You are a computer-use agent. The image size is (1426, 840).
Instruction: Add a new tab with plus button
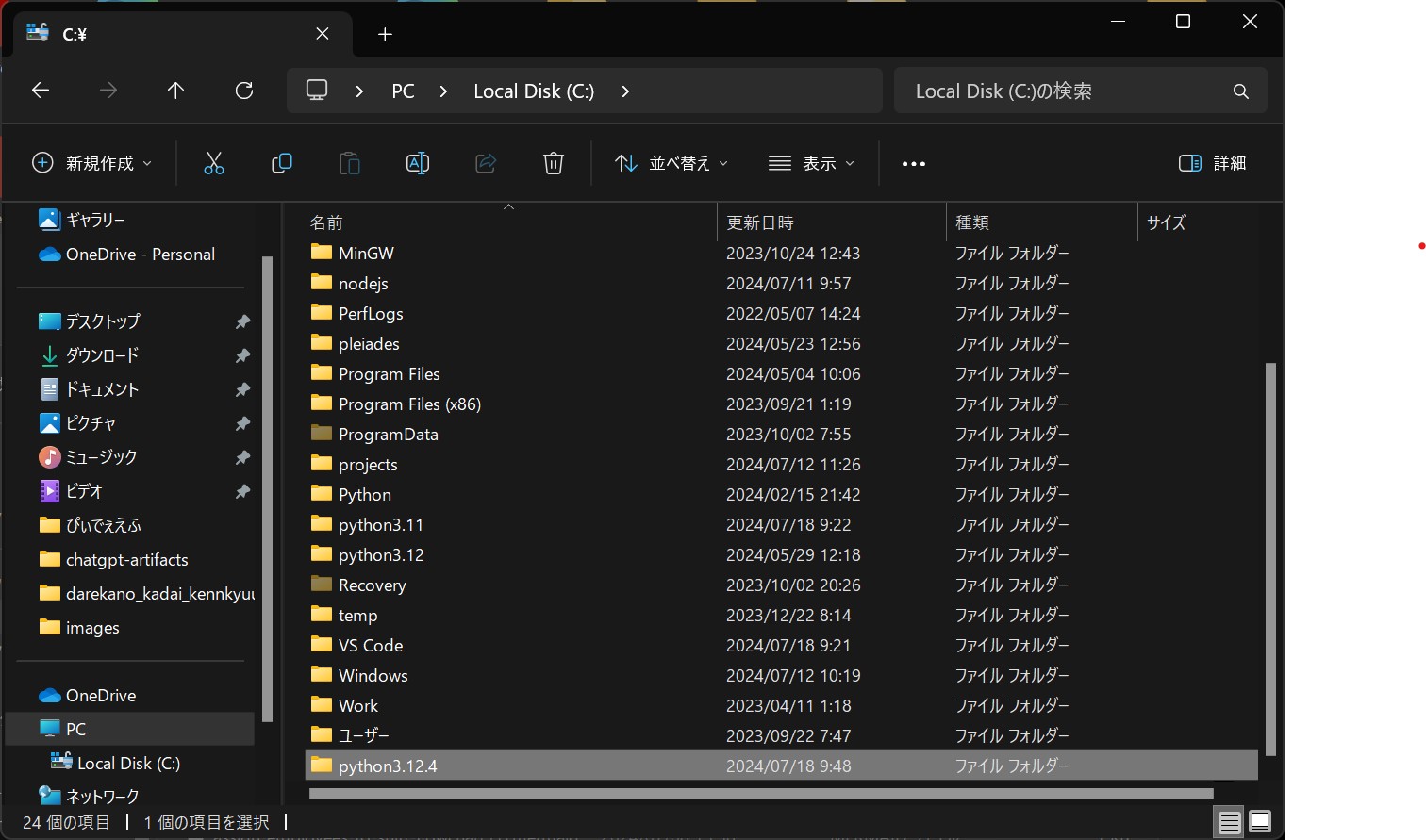pos(385,35)
